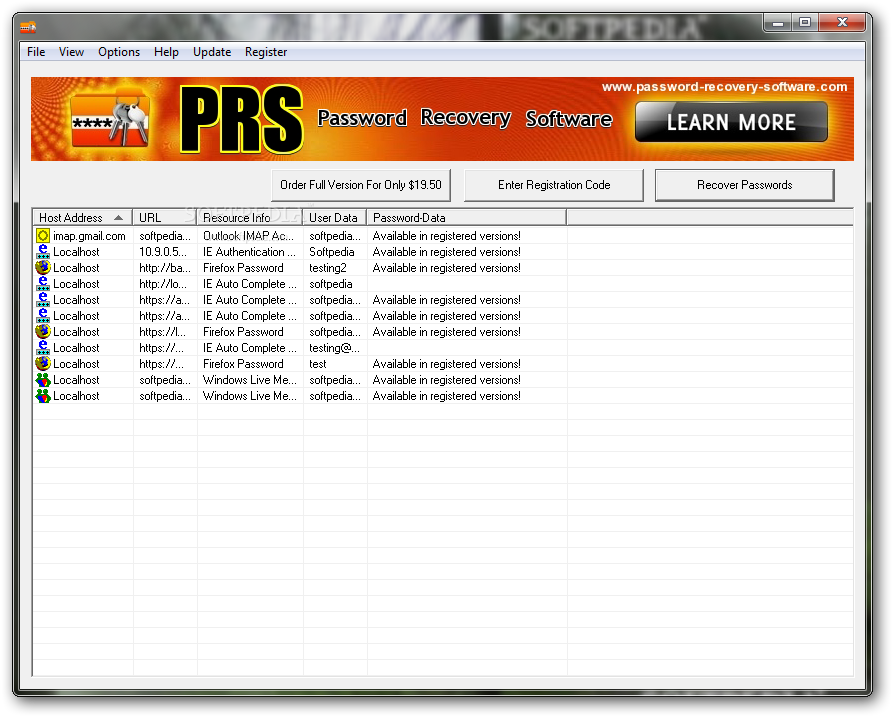Click the testing2 user data cell
The image size is (893, 717).
pos(327,268)
